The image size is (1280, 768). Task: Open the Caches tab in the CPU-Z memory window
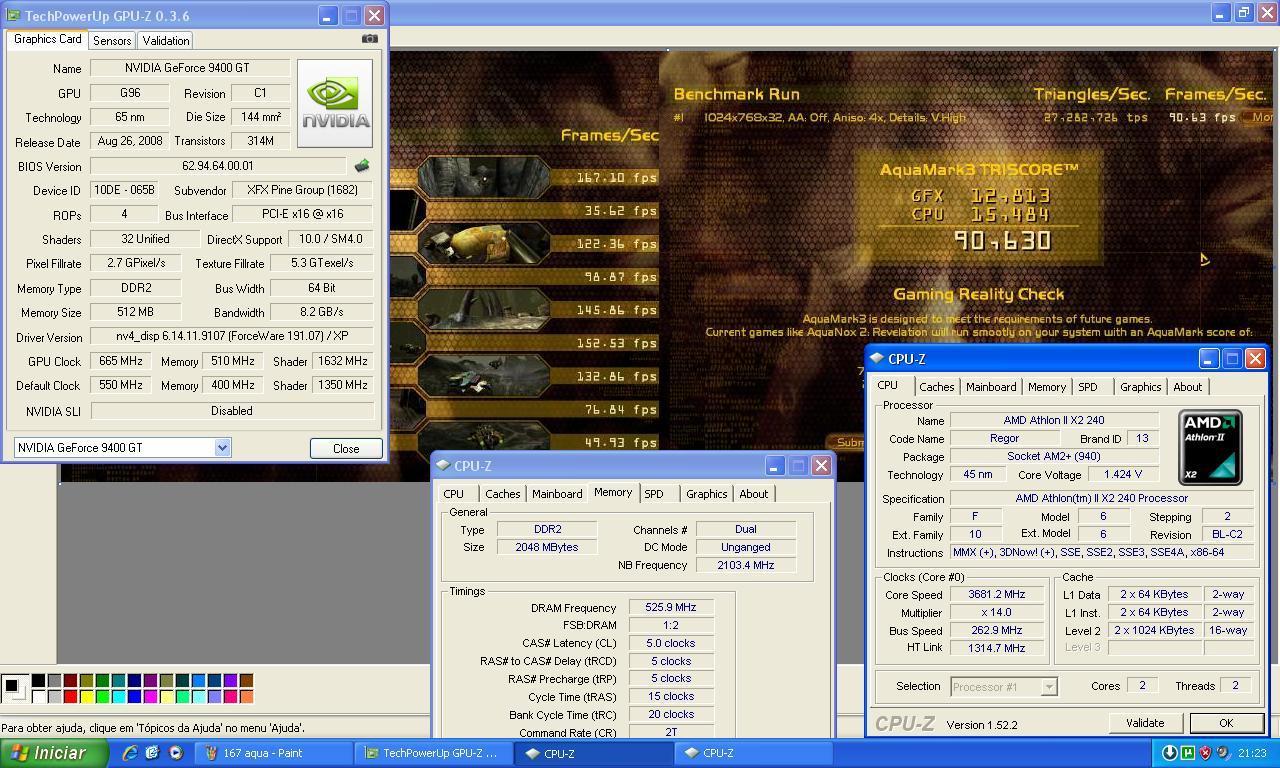click(502, 494)
